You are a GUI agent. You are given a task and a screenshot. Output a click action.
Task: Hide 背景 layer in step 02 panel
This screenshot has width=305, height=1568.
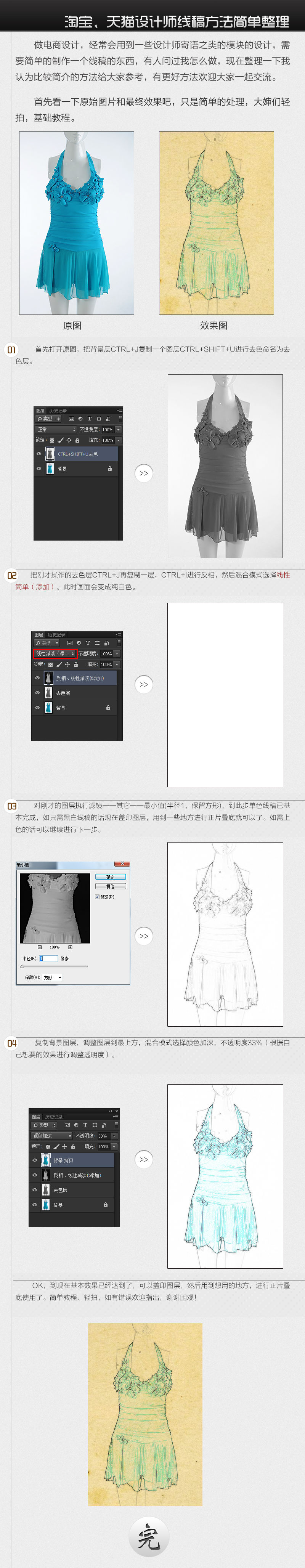37,707
